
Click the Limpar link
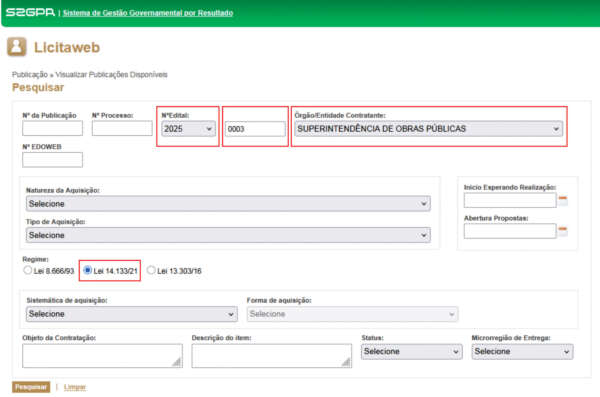(x=75, y=387)
